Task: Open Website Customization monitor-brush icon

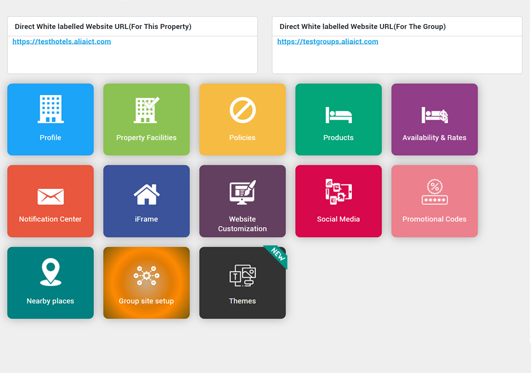Action: pyautogui.click(x=242, y=192)
